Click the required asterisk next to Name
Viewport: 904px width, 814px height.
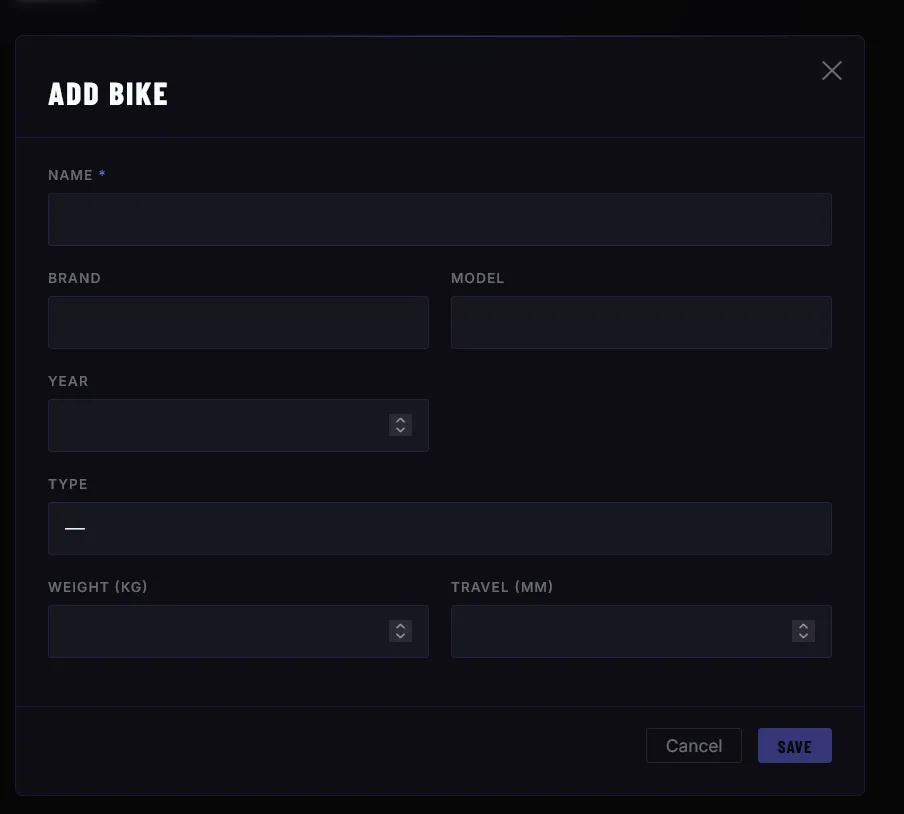point(104,173)
